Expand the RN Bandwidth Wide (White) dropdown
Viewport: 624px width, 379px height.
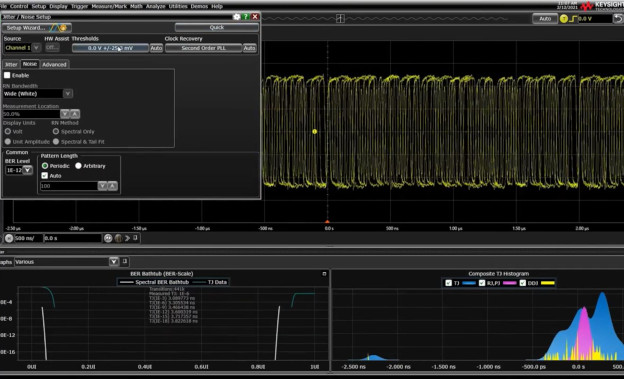pos(68,94)
